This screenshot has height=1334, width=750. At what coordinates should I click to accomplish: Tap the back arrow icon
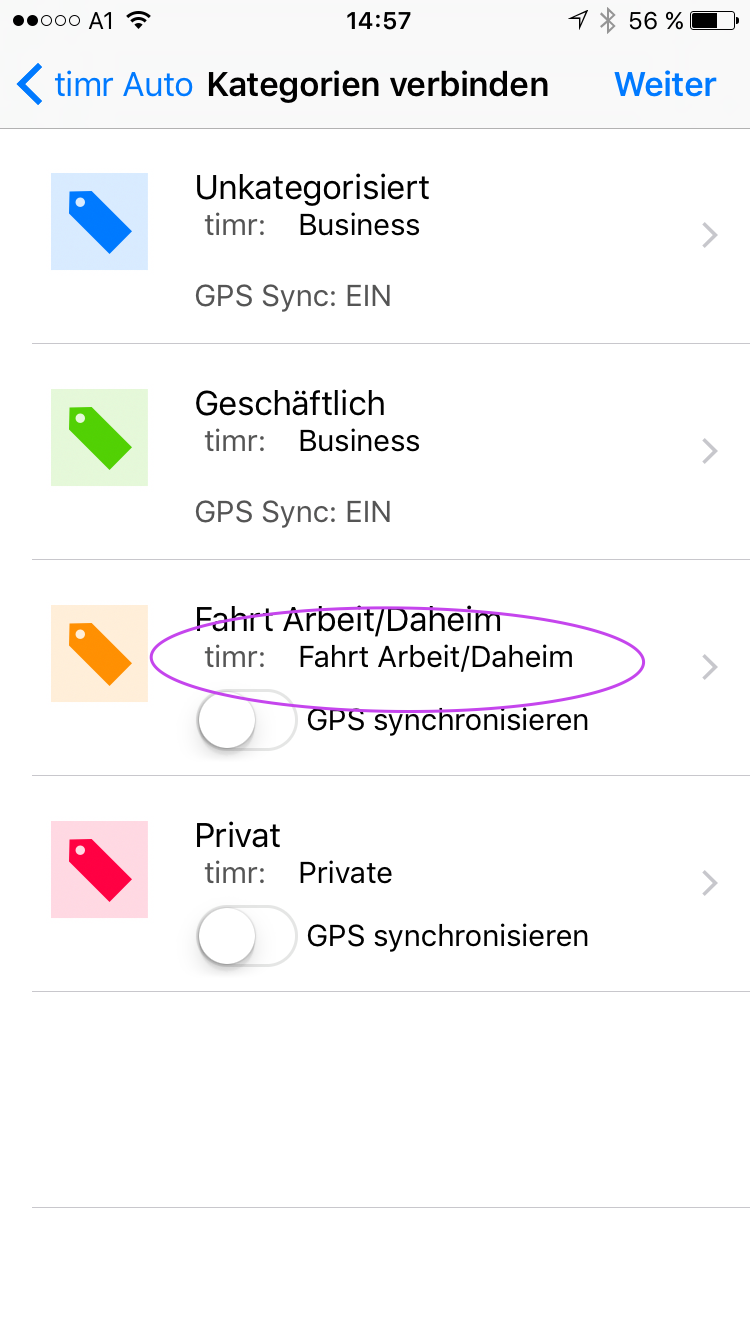(x=30, y=85)
